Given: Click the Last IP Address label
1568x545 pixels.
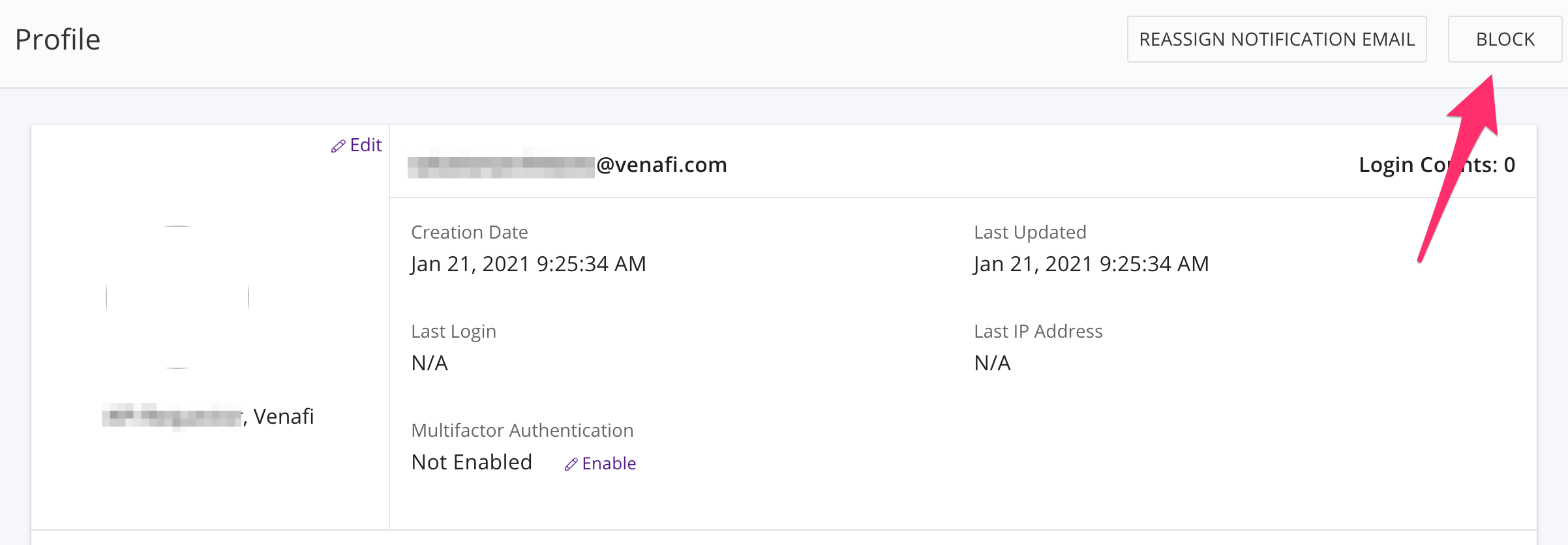Looking at the screenshot, I should point(1038,331).
